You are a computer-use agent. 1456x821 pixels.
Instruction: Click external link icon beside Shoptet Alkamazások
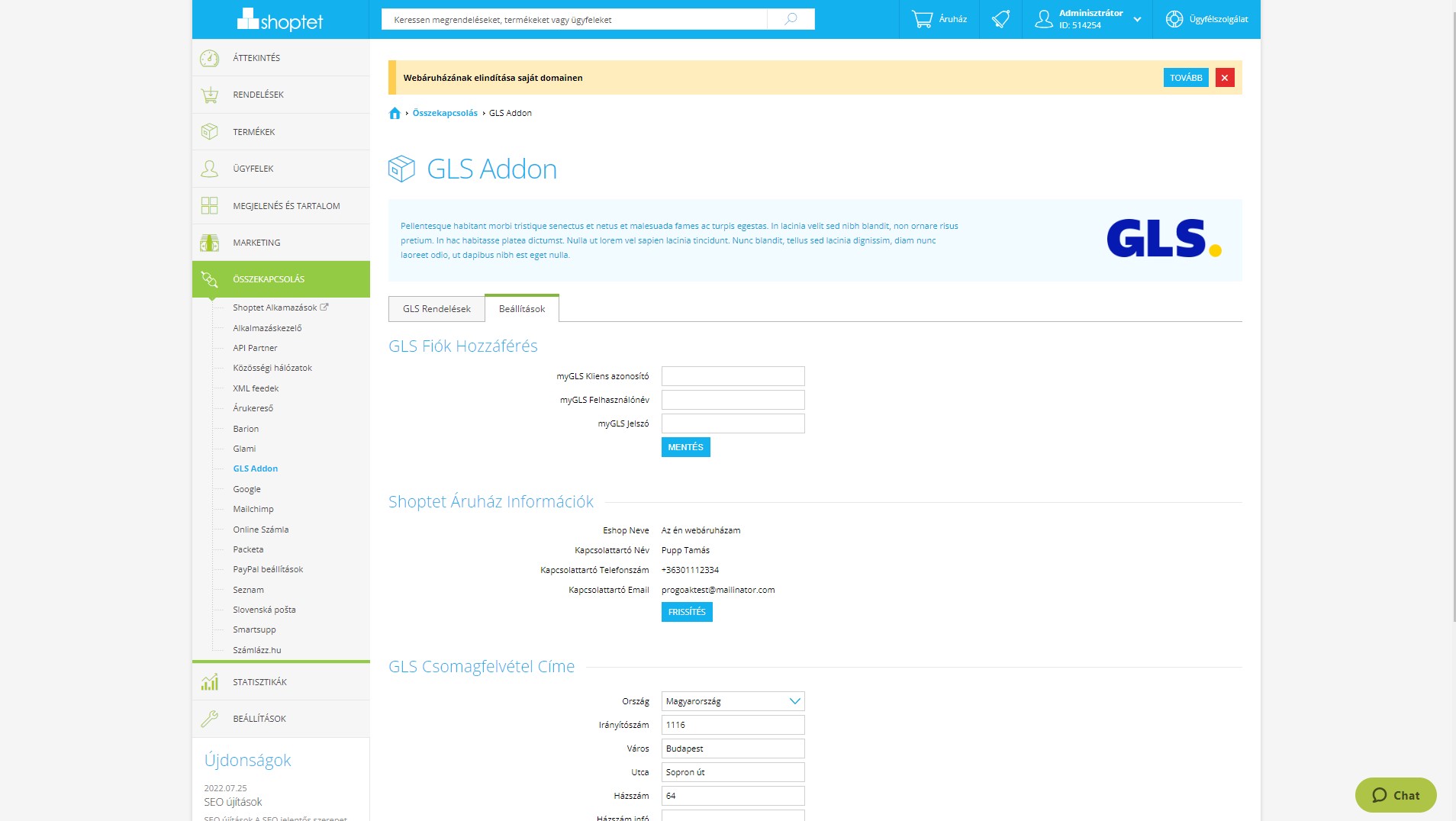pos(324,307)
